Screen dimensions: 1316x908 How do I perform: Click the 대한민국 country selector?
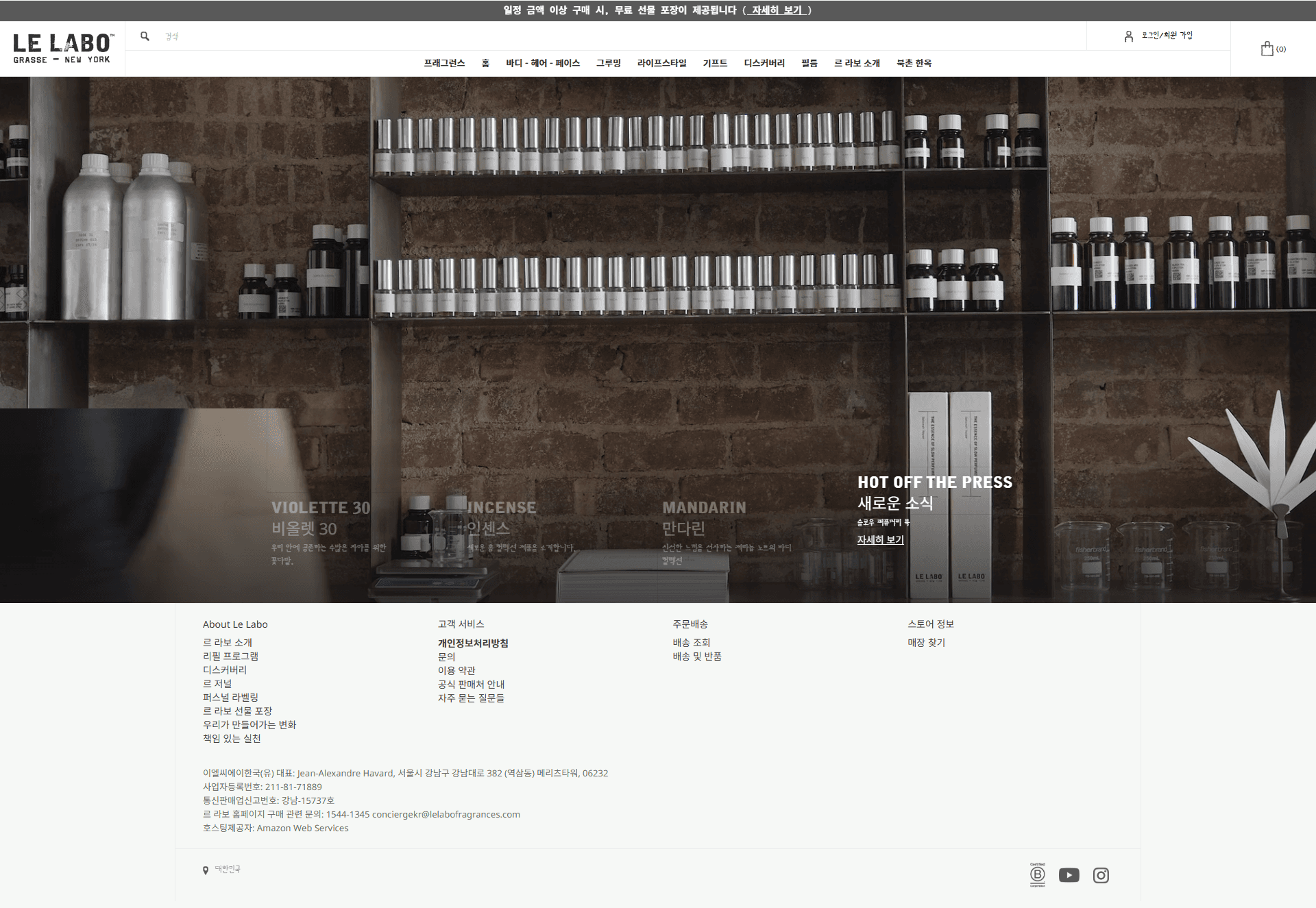pyautogui.click(x=228, y=869)
